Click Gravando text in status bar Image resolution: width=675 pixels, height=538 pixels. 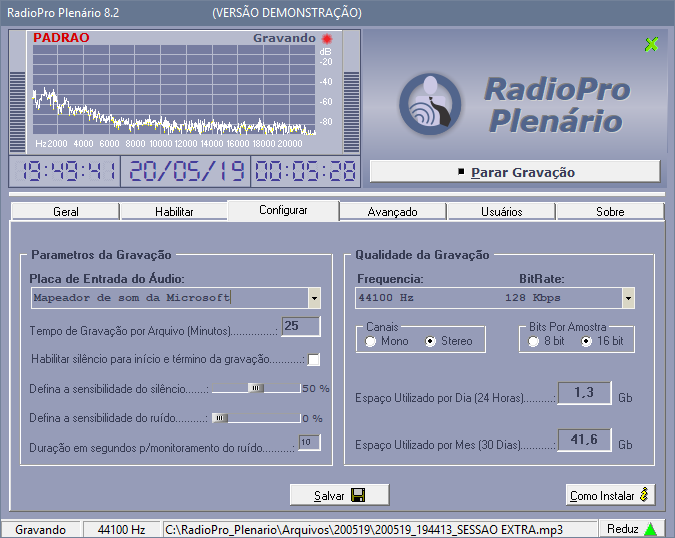coord(40,529)
